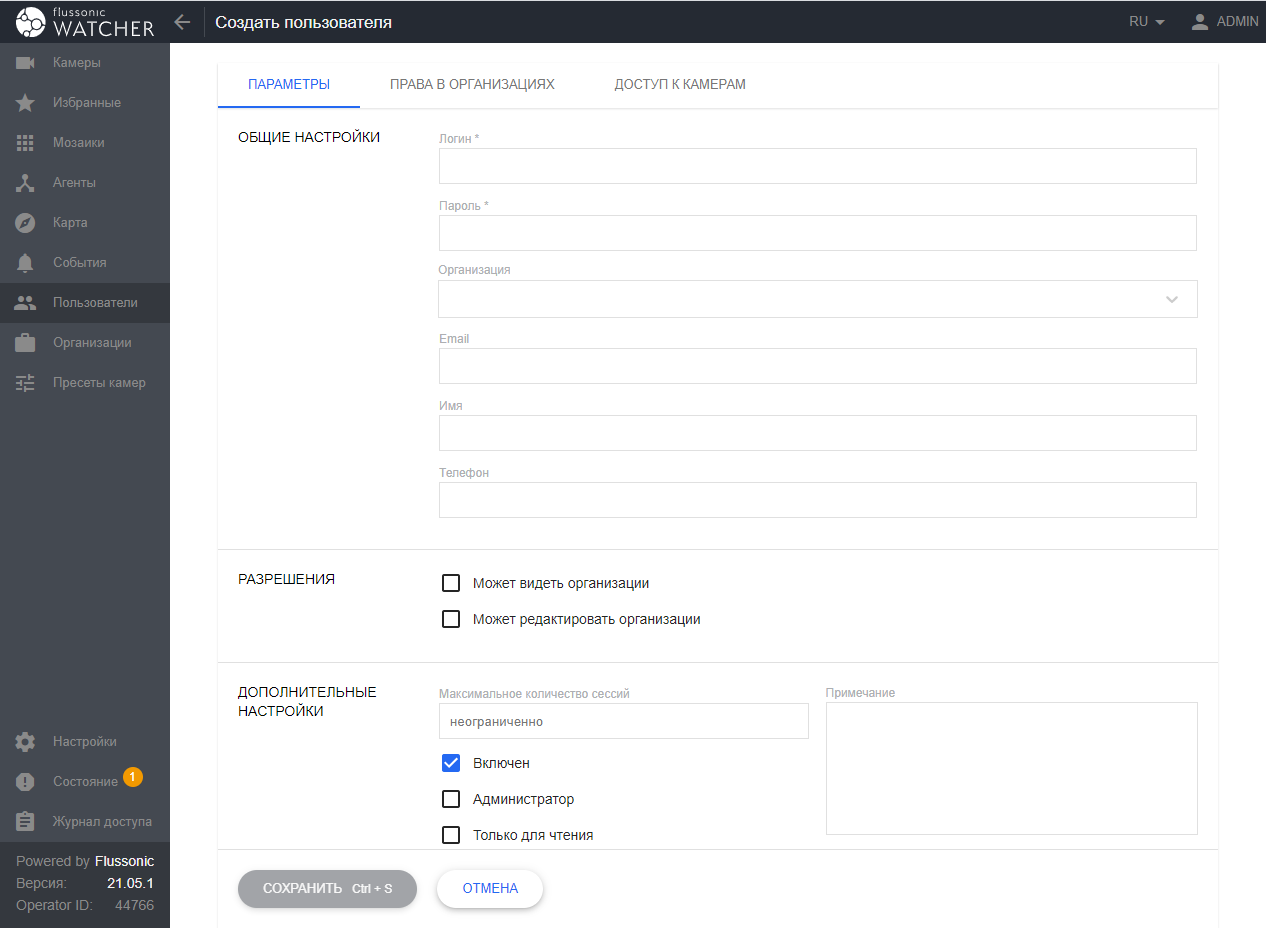Click into the Логин input field
This screenshot has width=1266, height=928.
point(817,166)
